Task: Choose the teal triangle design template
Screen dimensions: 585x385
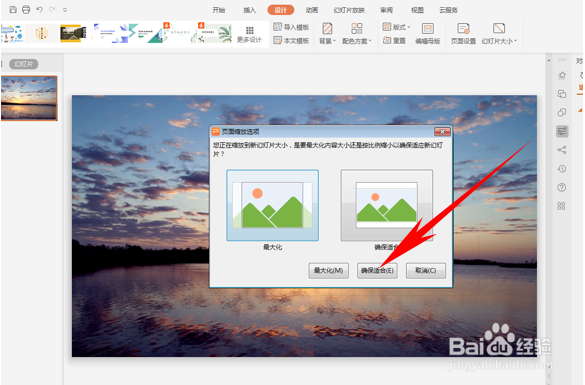Action: (146, 33)
